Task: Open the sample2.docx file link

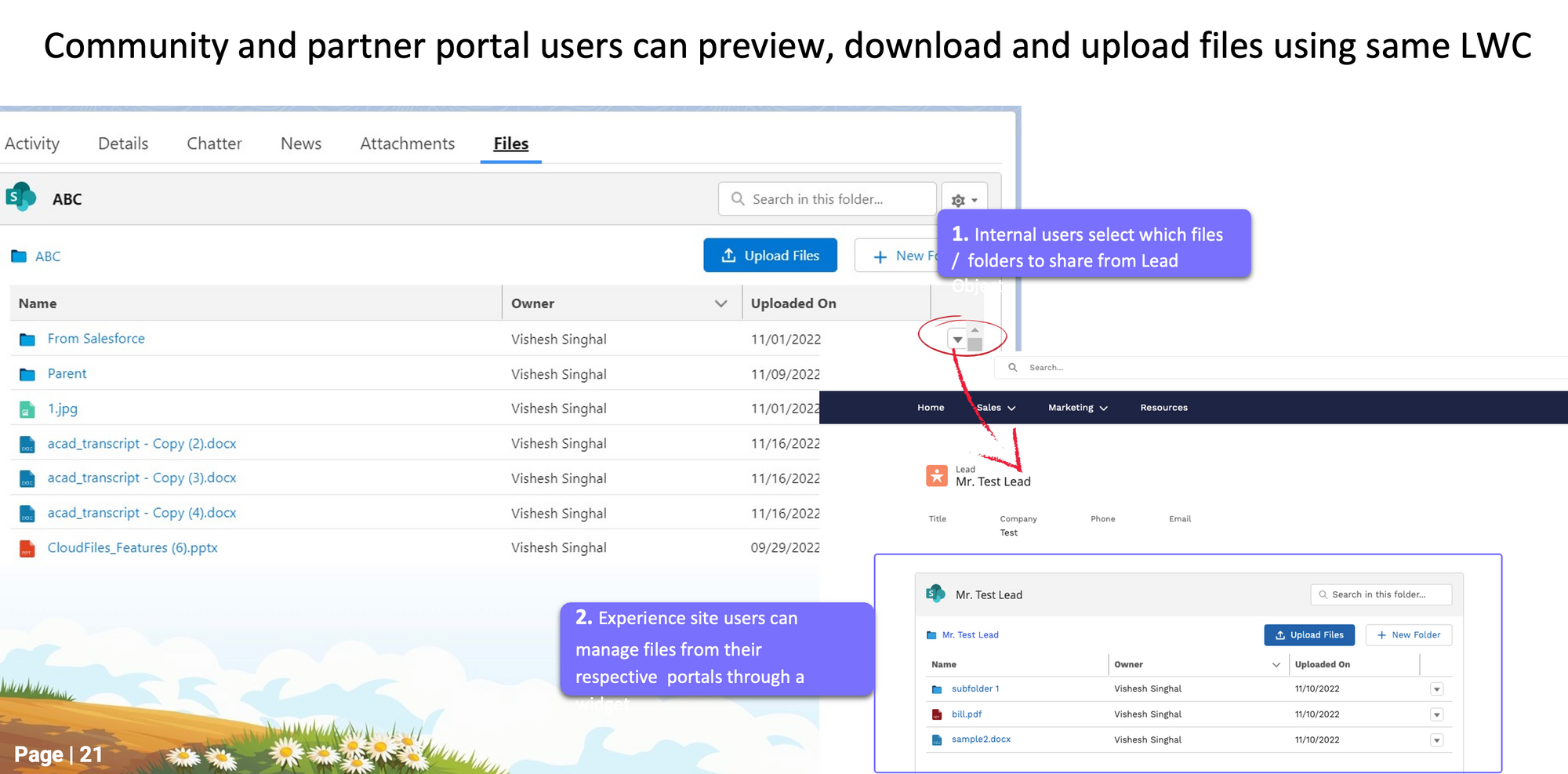Action: click(981, 739)
